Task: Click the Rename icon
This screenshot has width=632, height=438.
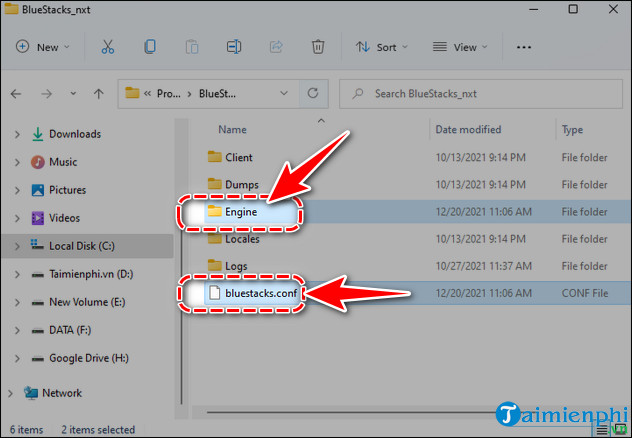Action: 234,47
